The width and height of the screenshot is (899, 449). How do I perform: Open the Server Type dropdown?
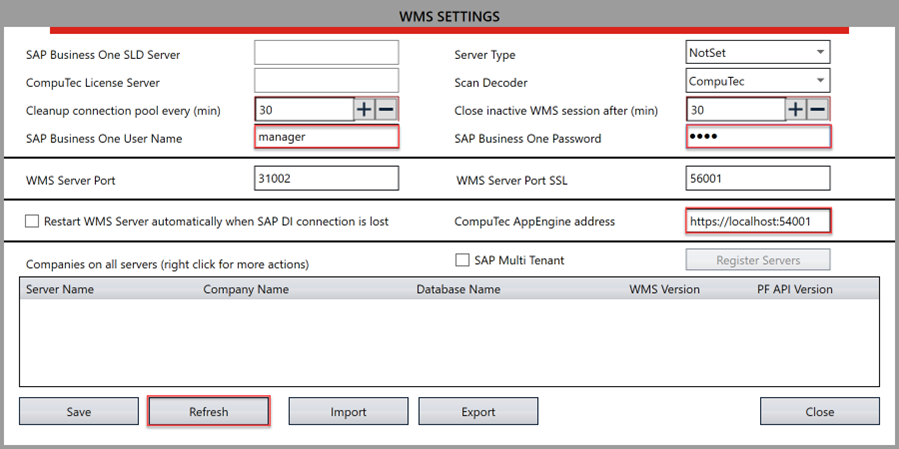pyautogui.click(x=758, y=52)
